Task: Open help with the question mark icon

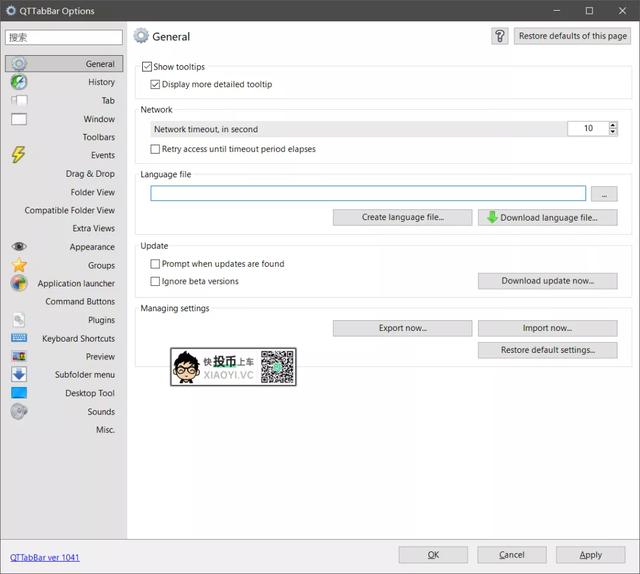Action: pos(500,36)
